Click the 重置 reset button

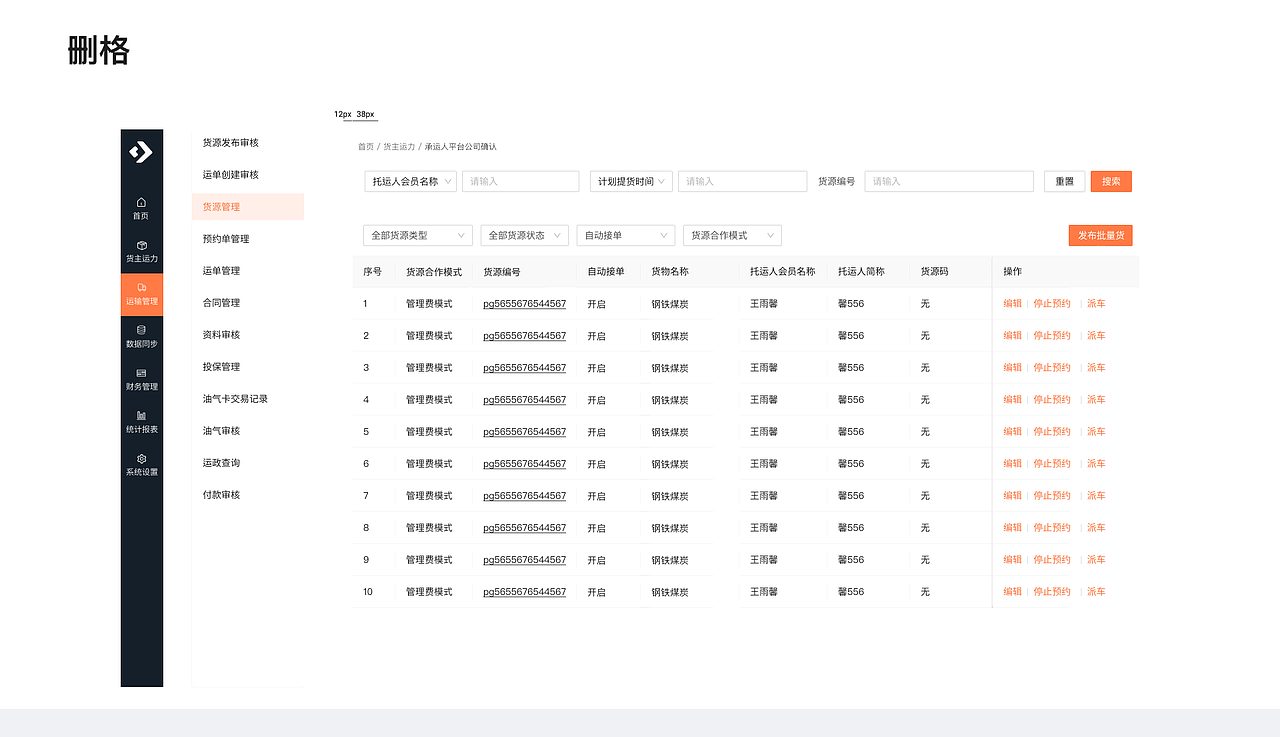coord(1064,181)
